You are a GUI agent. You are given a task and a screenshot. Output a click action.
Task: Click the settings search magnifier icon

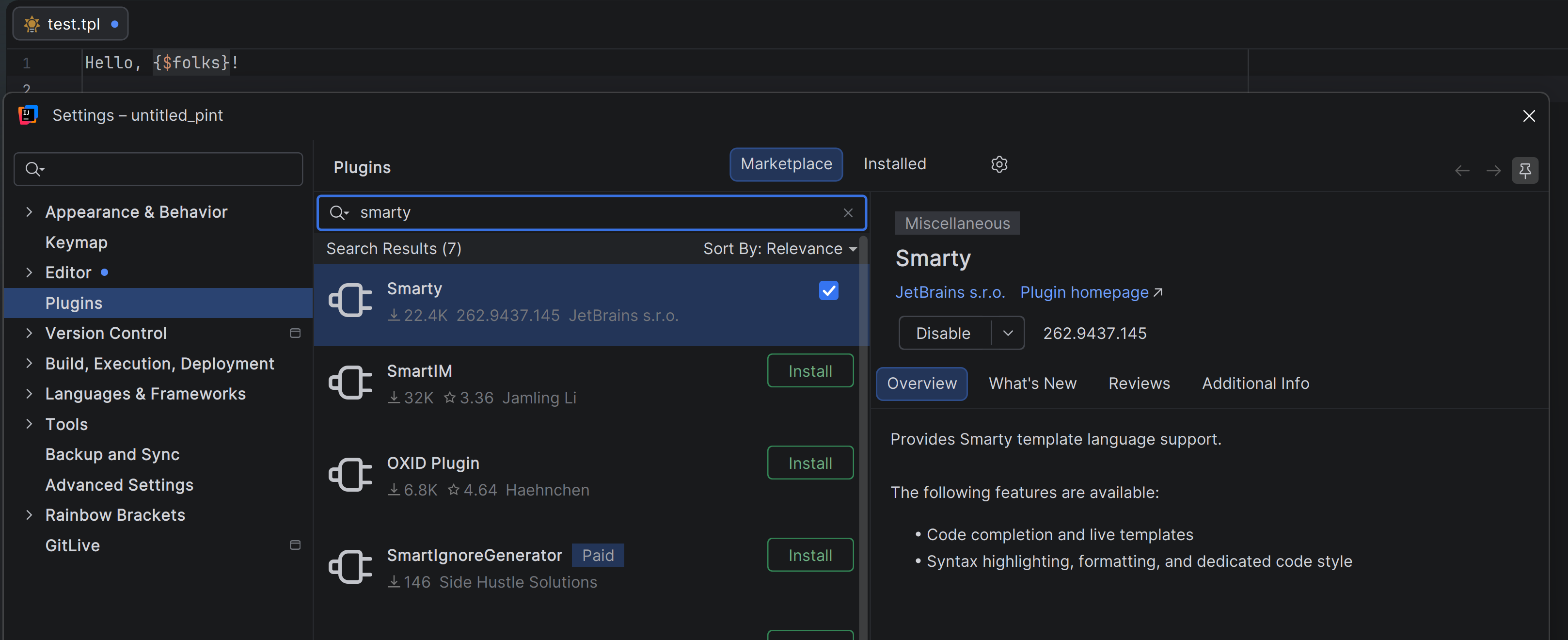[x=35, y=169]
